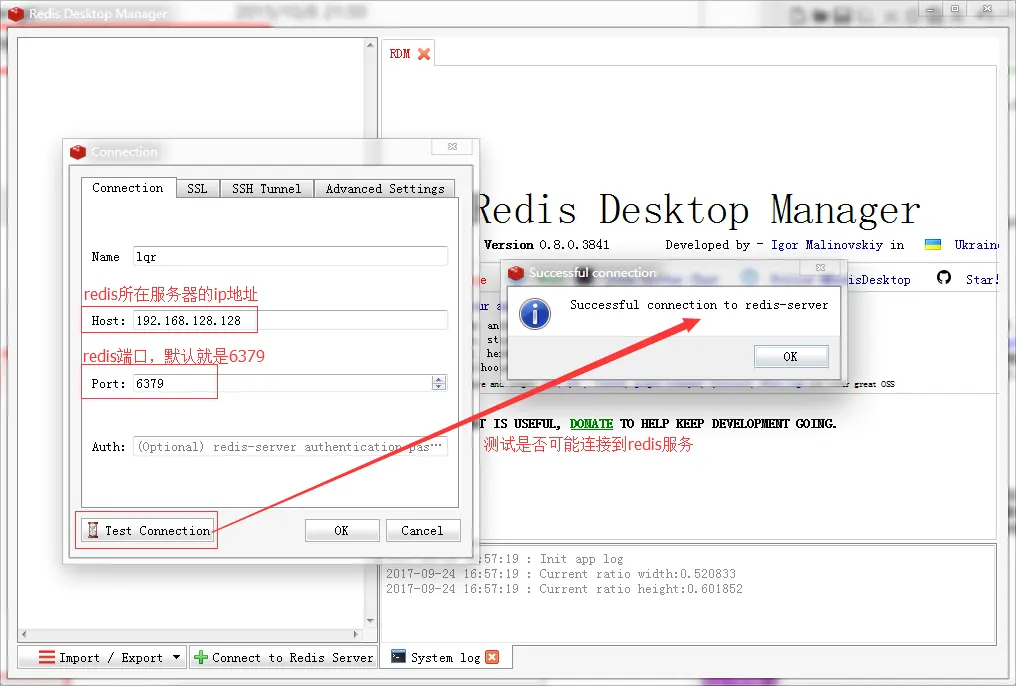The image size is (1016, 686).
Task: Switch to the SSL tab
Action: pos(198,189)
